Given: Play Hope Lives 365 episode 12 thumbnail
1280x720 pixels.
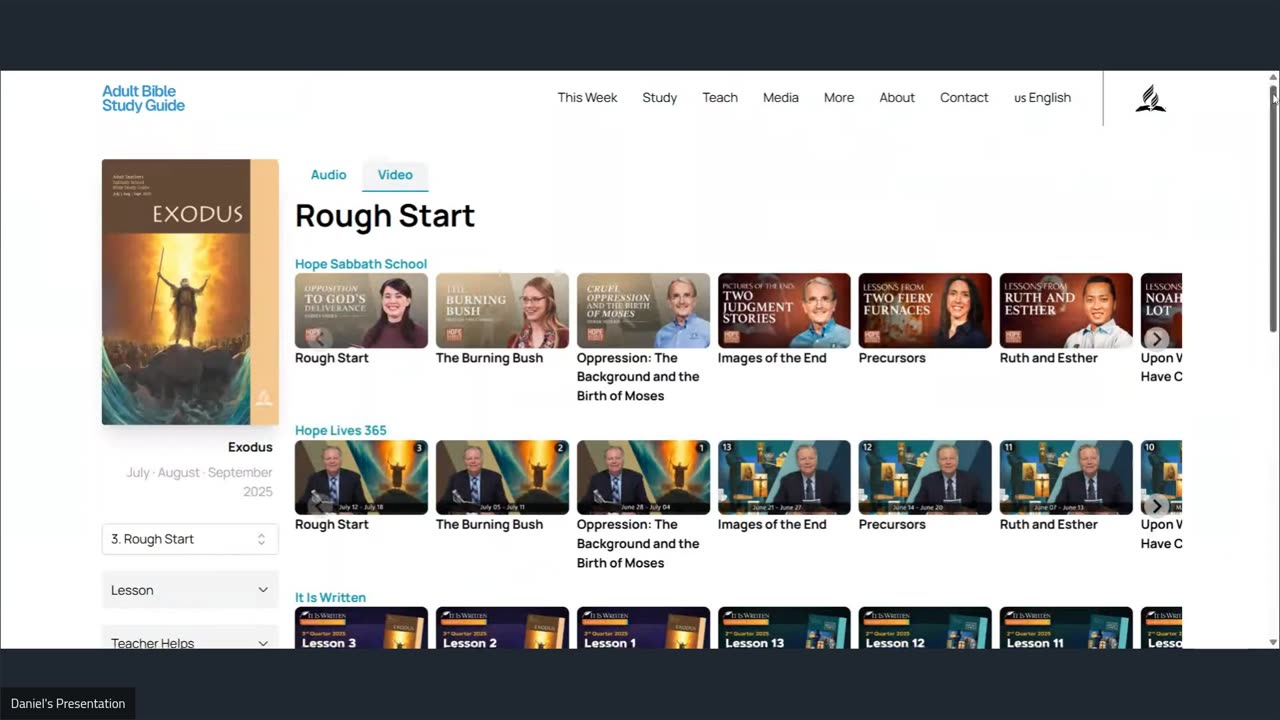Looking at the screenshot, I should click(925, 477).
